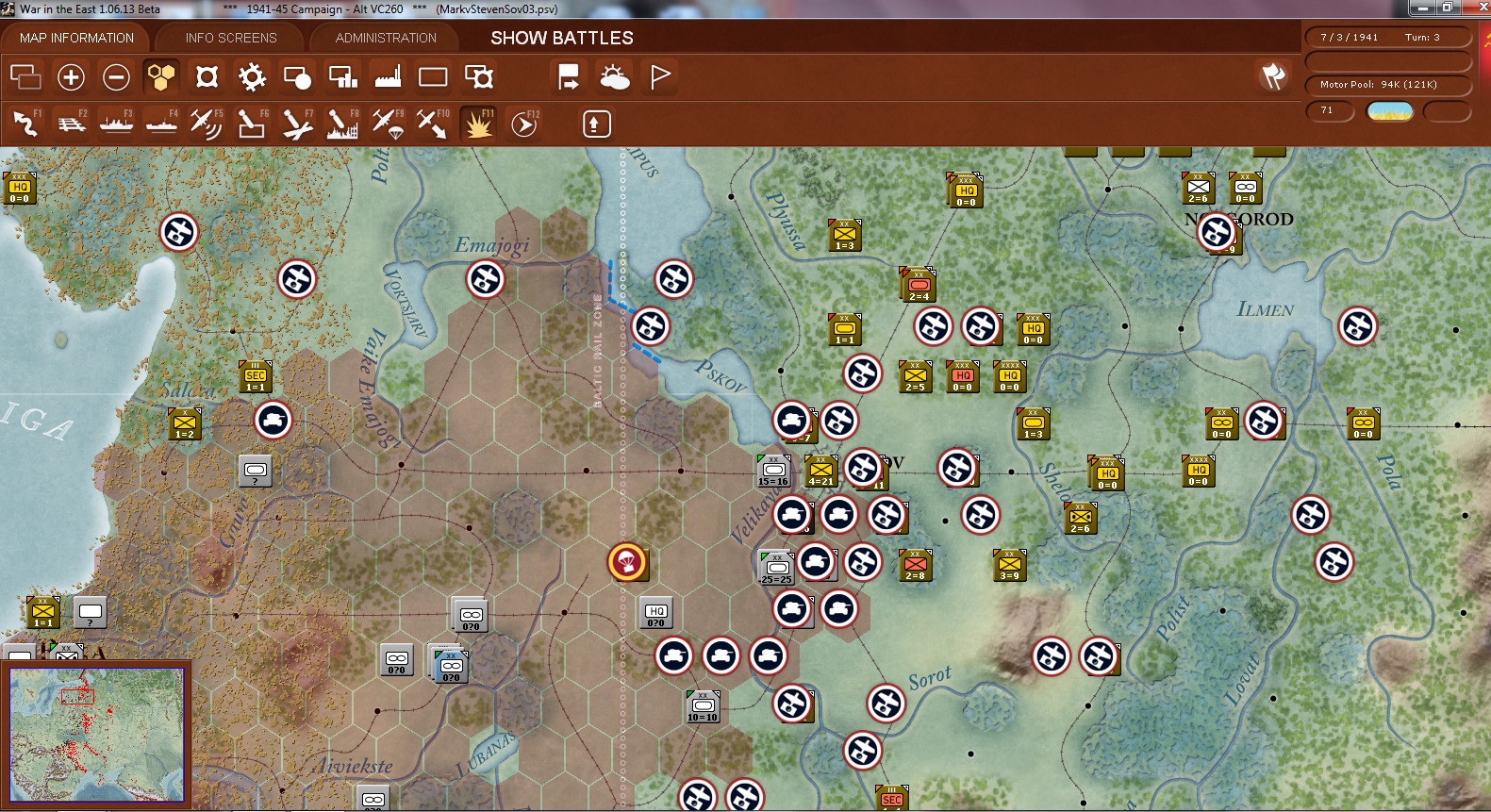This screenshot has height=812, width=1491.
Task: Click the gear-shaped icon in the map toolbar
Action: tap(252, 76)
